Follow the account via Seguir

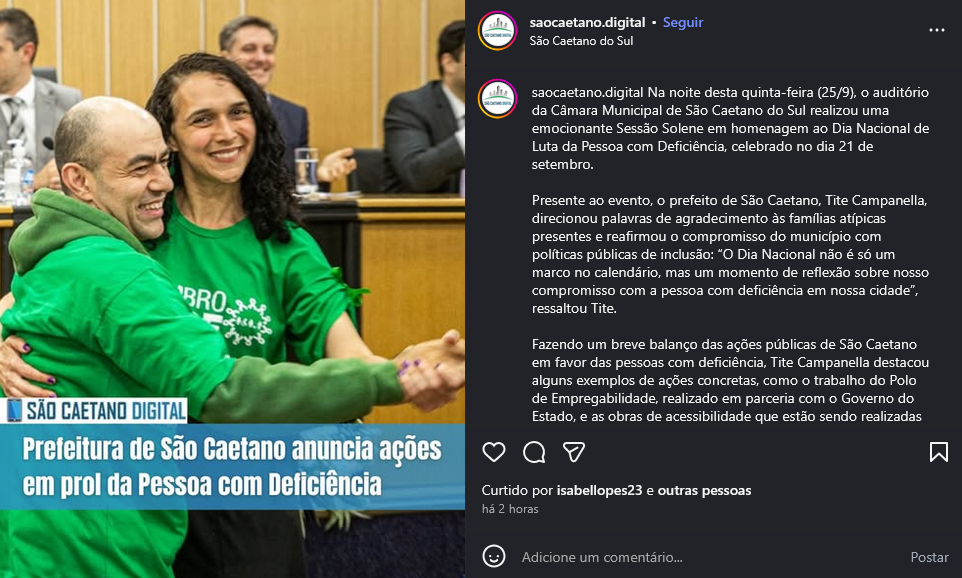683,22
